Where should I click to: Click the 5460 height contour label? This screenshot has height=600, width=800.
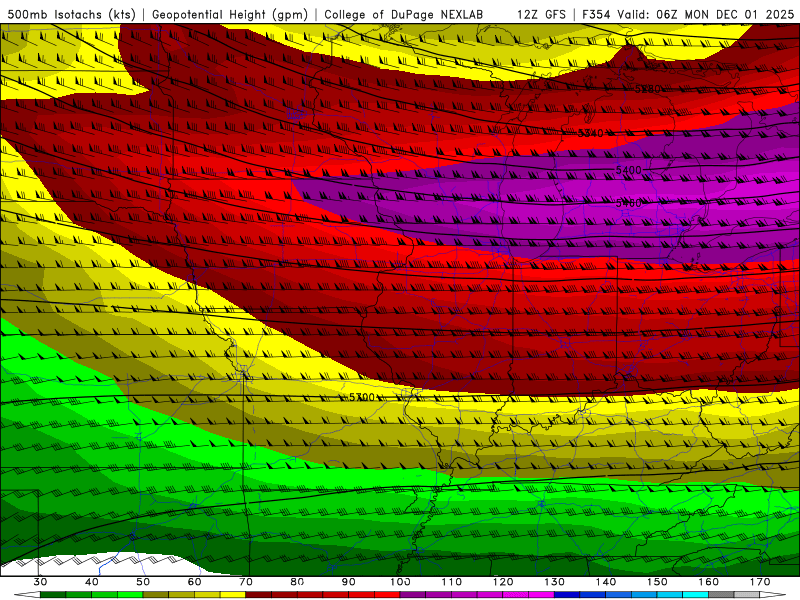pyautogui.click(x=629, y=203)
